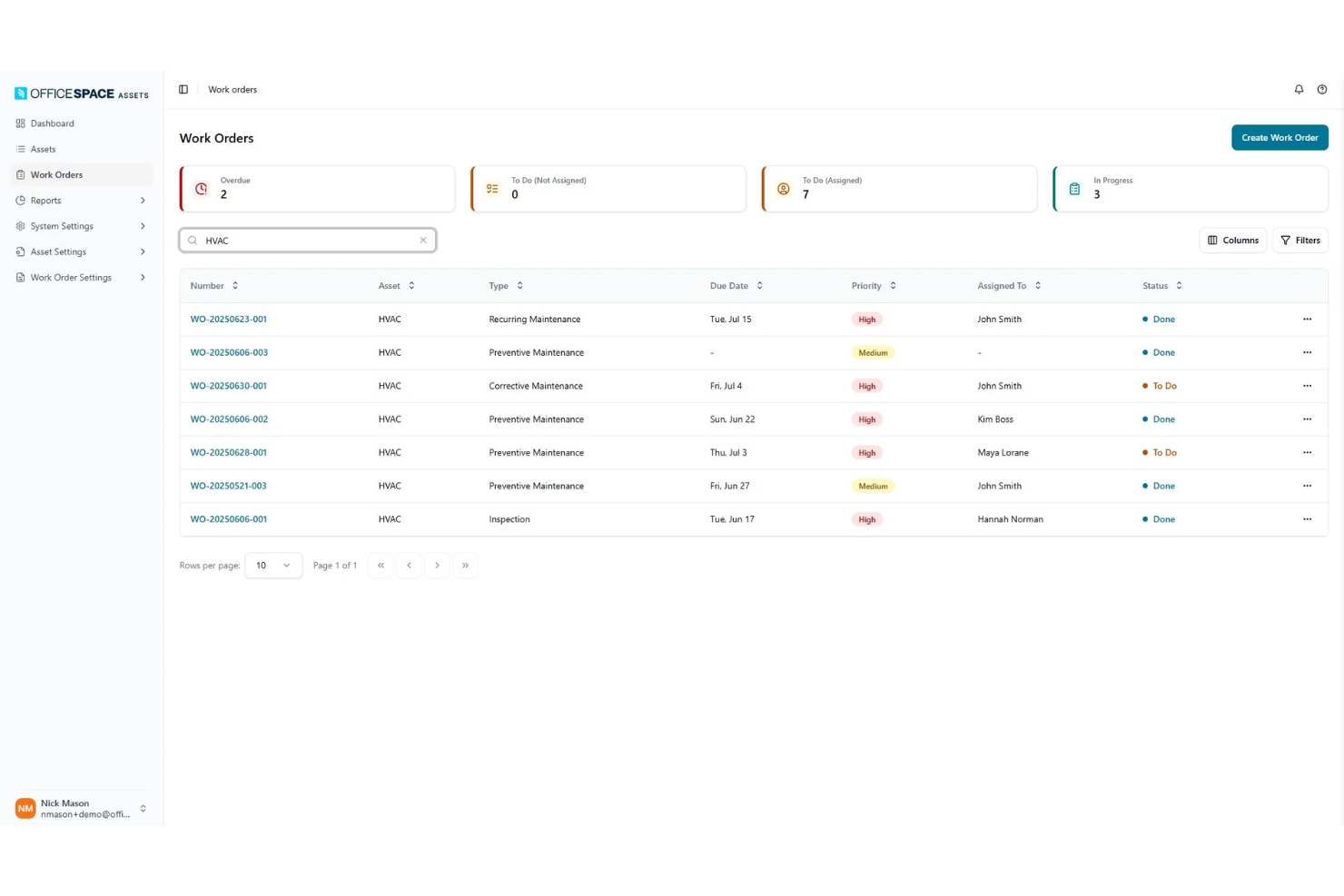Open work order WO-20250623-001
Screen dimensions: 1344x896
(x=228, y=319)
